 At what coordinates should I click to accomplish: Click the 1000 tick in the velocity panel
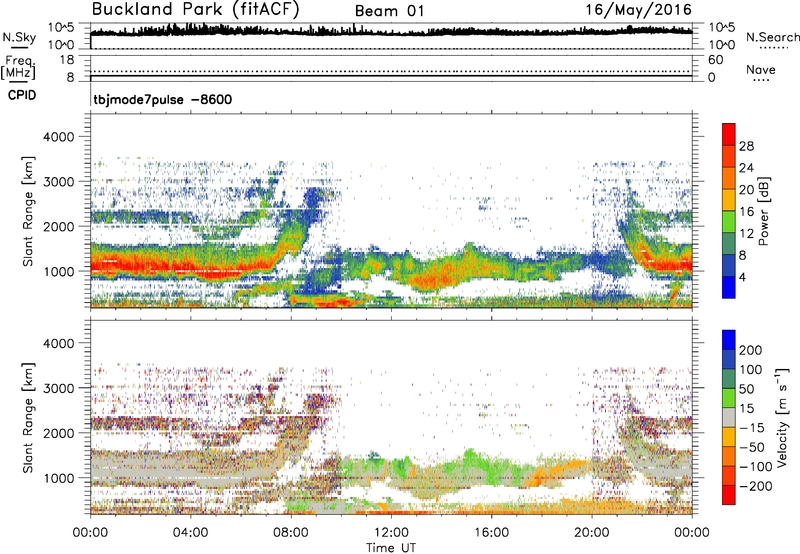click(x=58, y=478)
